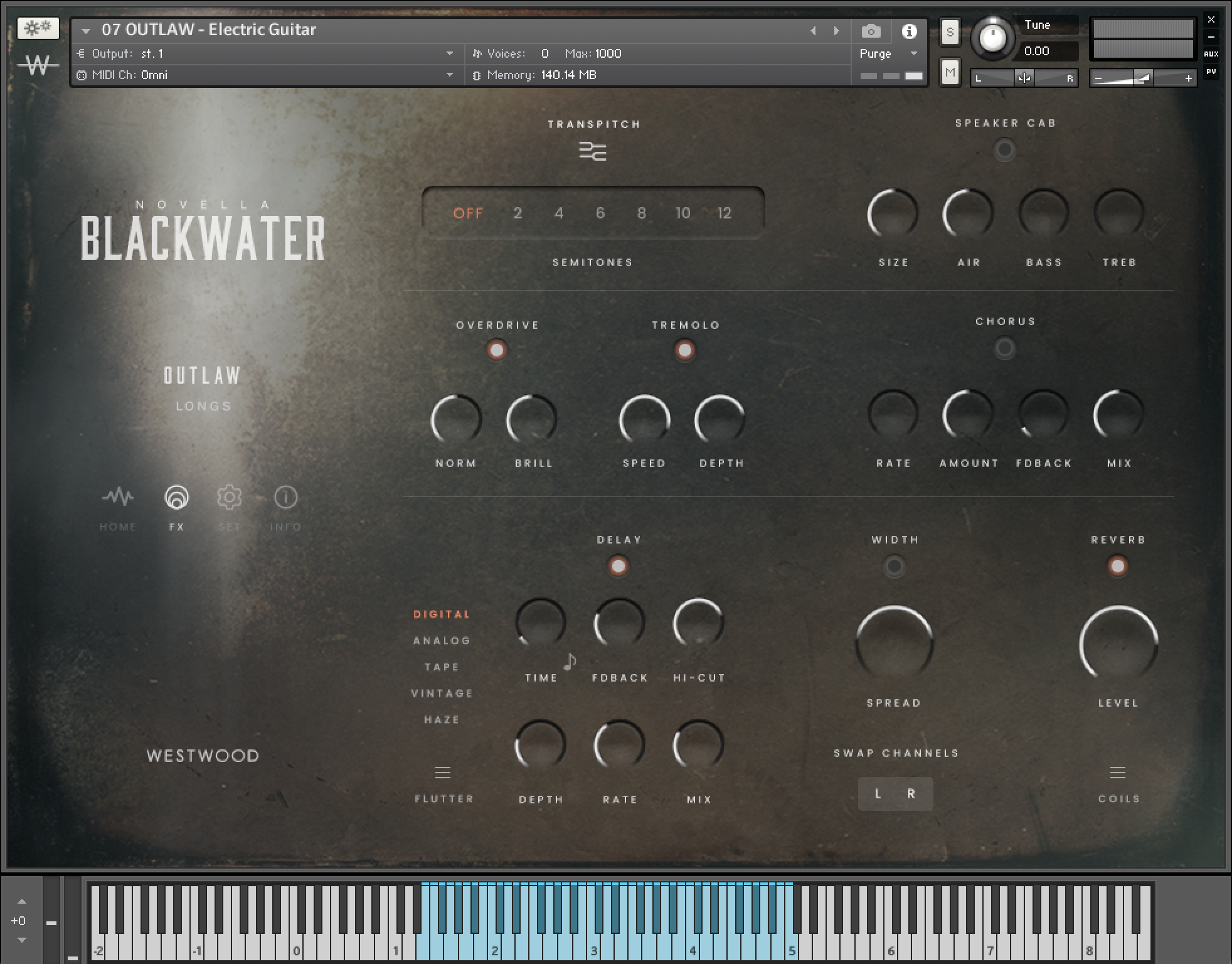Select the Analog delay type
The width and height of the screenshot is (1232, 964).
442,641
